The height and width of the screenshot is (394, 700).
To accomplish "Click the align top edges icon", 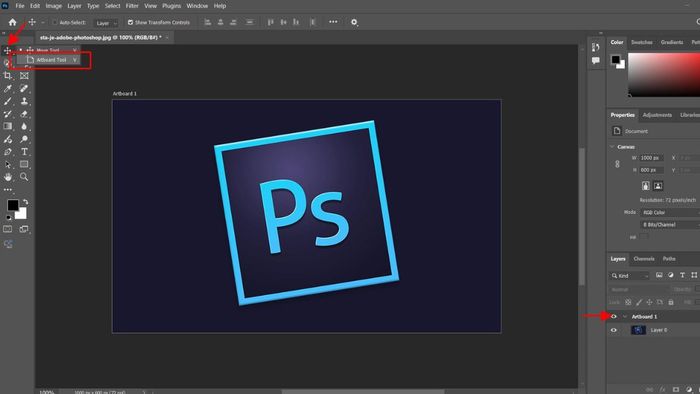I will [271, 22].
